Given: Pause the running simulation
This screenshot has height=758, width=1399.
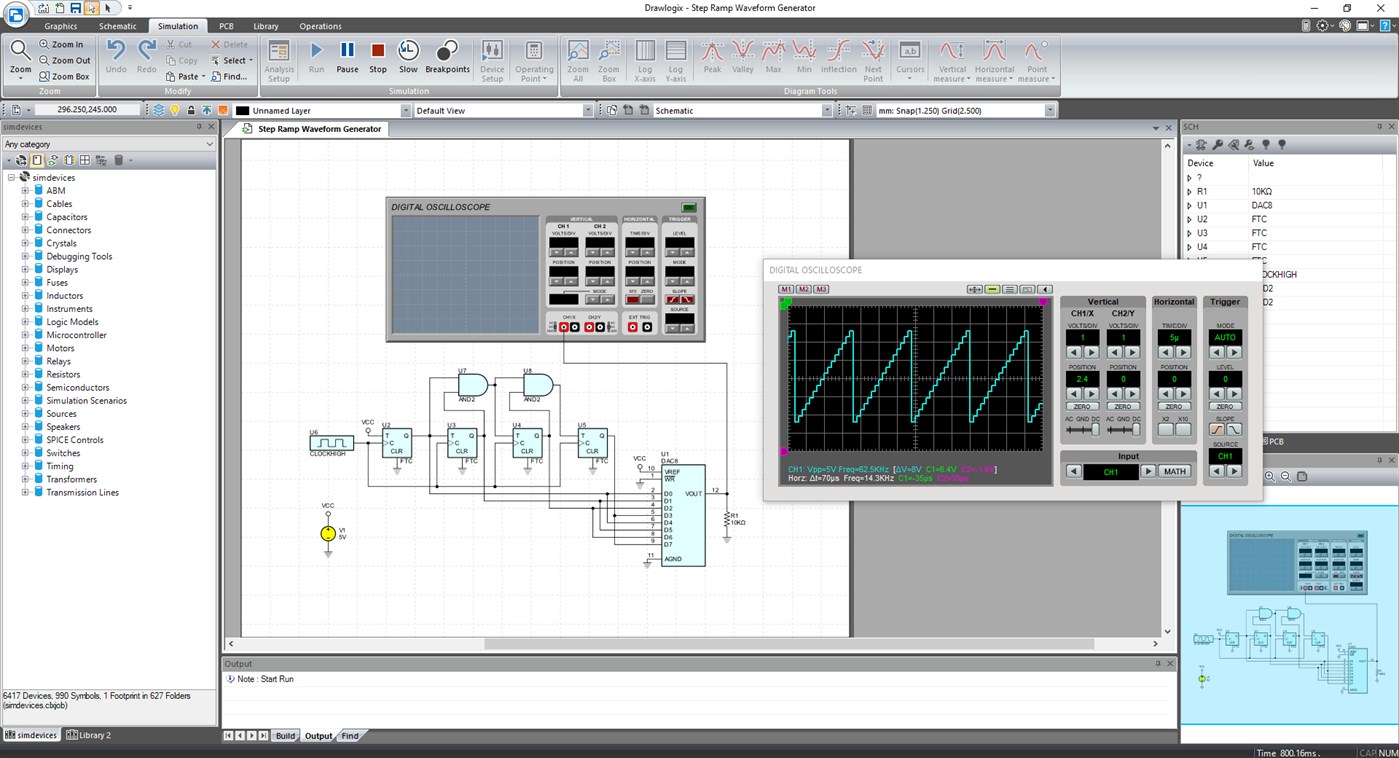Looking at the screenshot, I should click(347, 55).
